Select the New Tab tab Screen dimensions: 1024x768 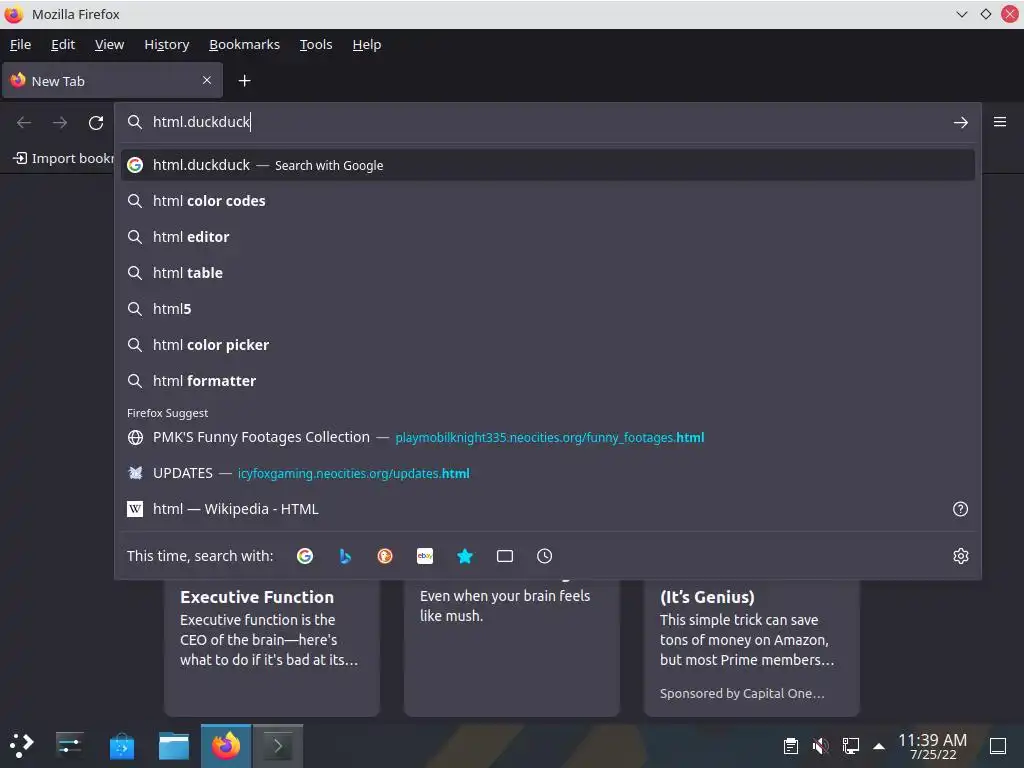tap(112, 80)
